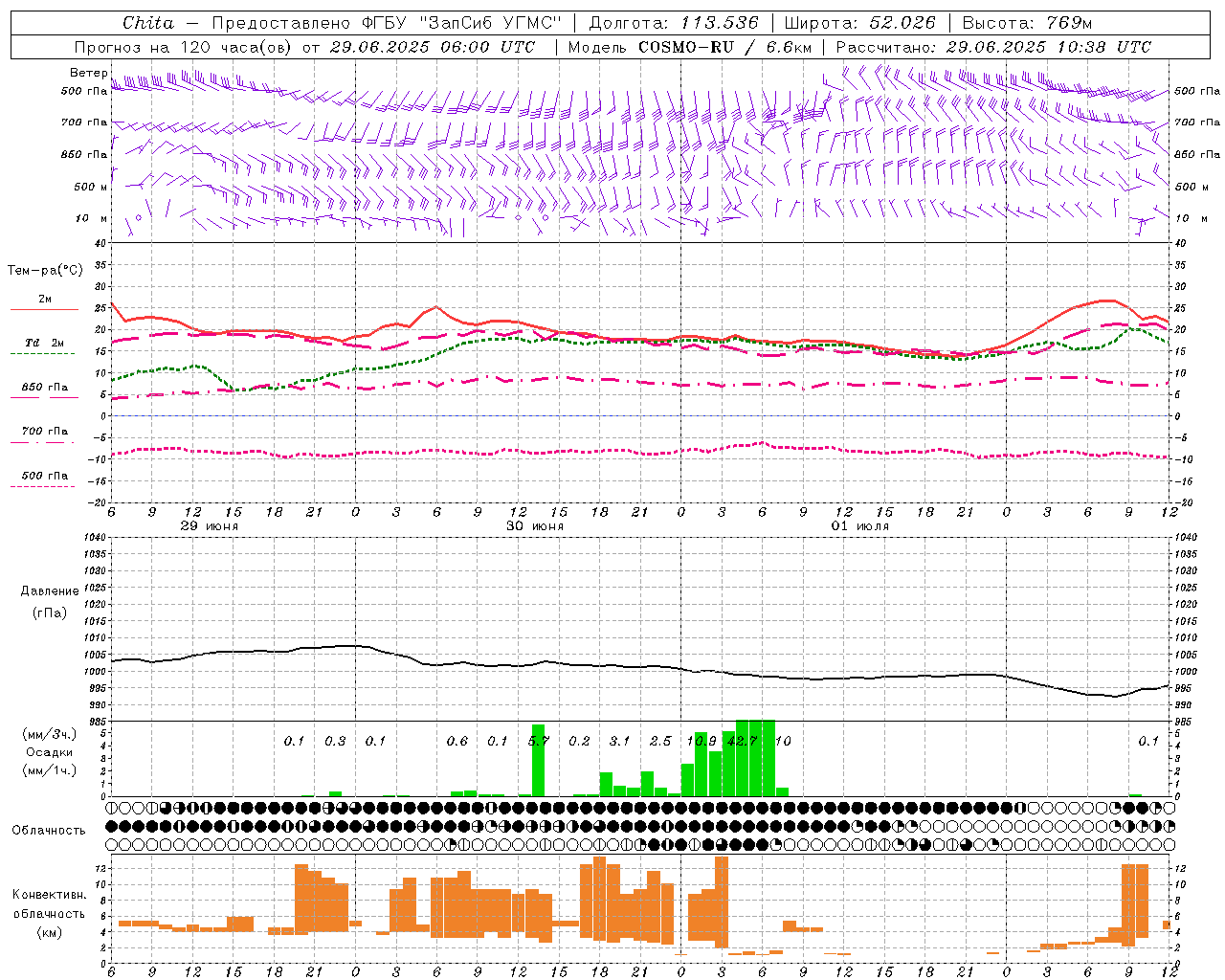Click the elevation value "Высота: 769м"
The width and height of the screenshot is (1225, 980).
(1027, 23)
